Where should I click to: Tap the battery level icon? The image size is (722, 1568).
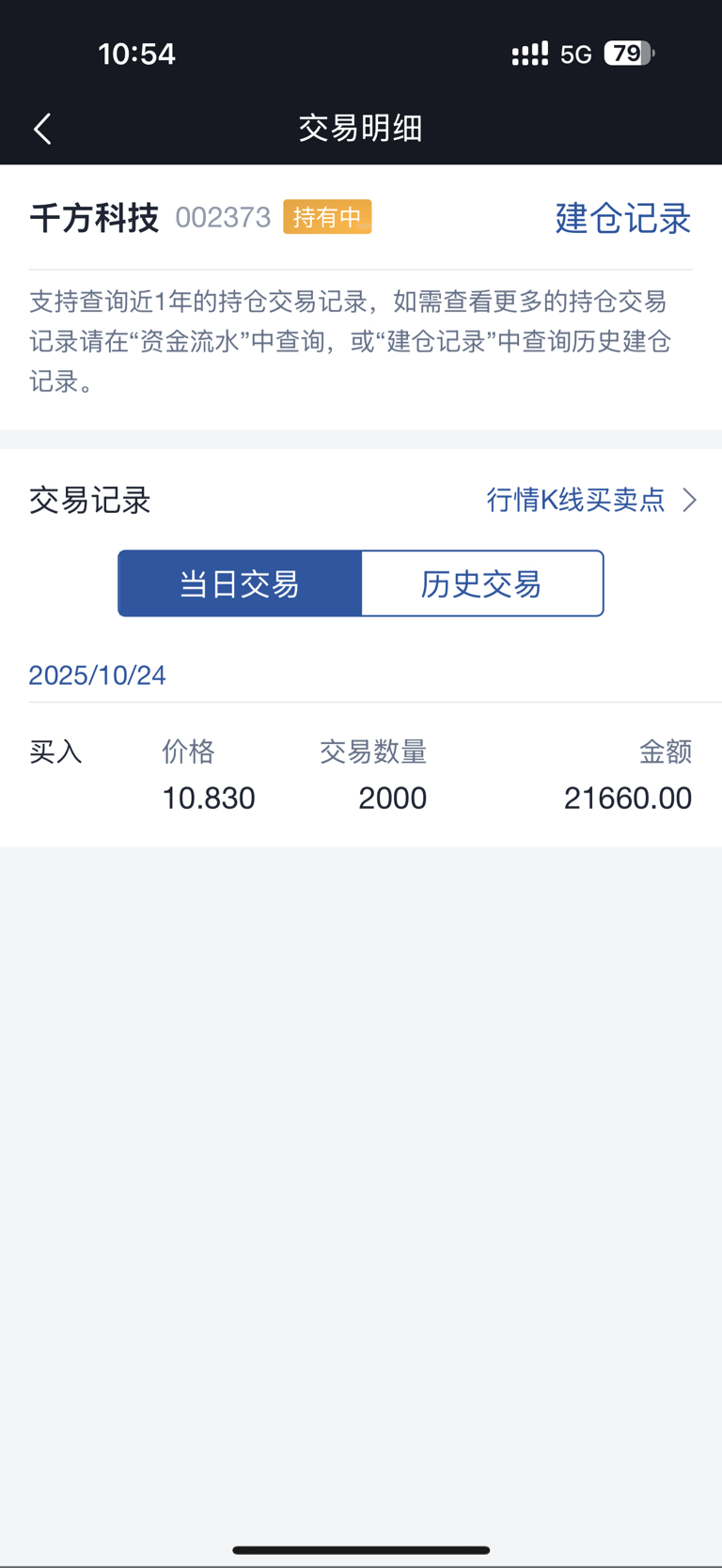(x=629, y=54)
